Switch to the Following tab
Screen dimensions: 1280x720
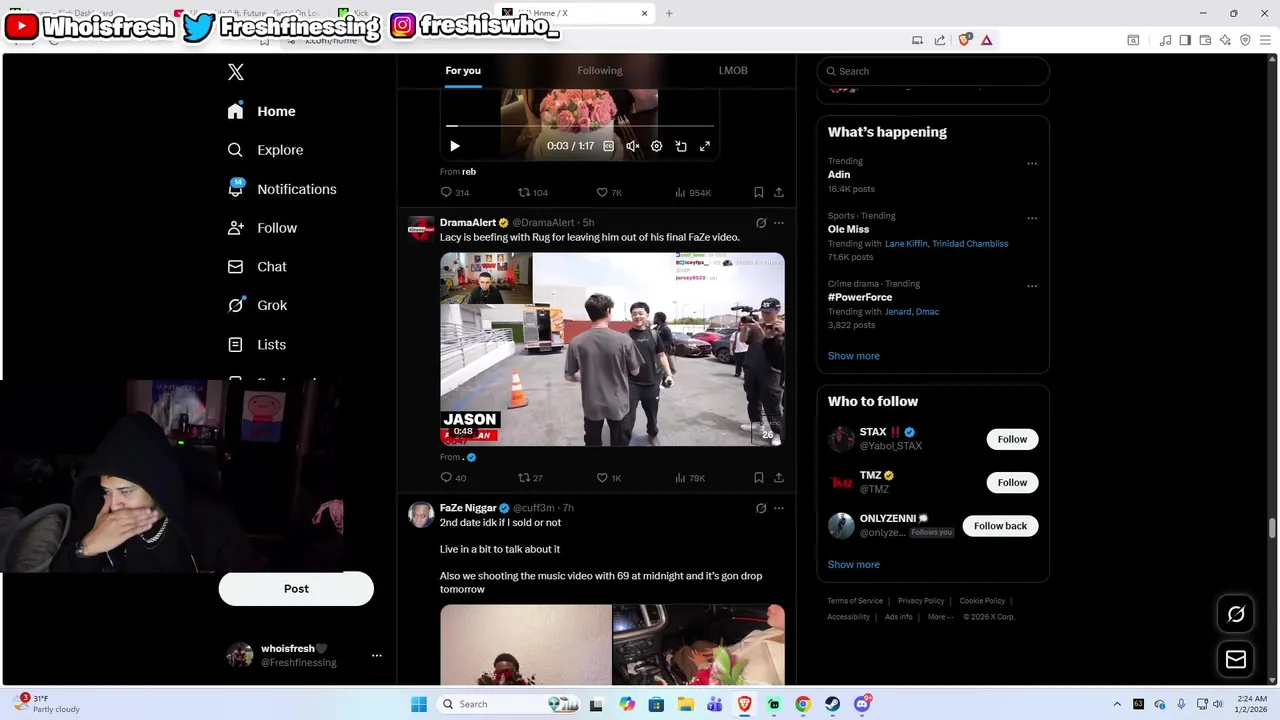[599, 70]
